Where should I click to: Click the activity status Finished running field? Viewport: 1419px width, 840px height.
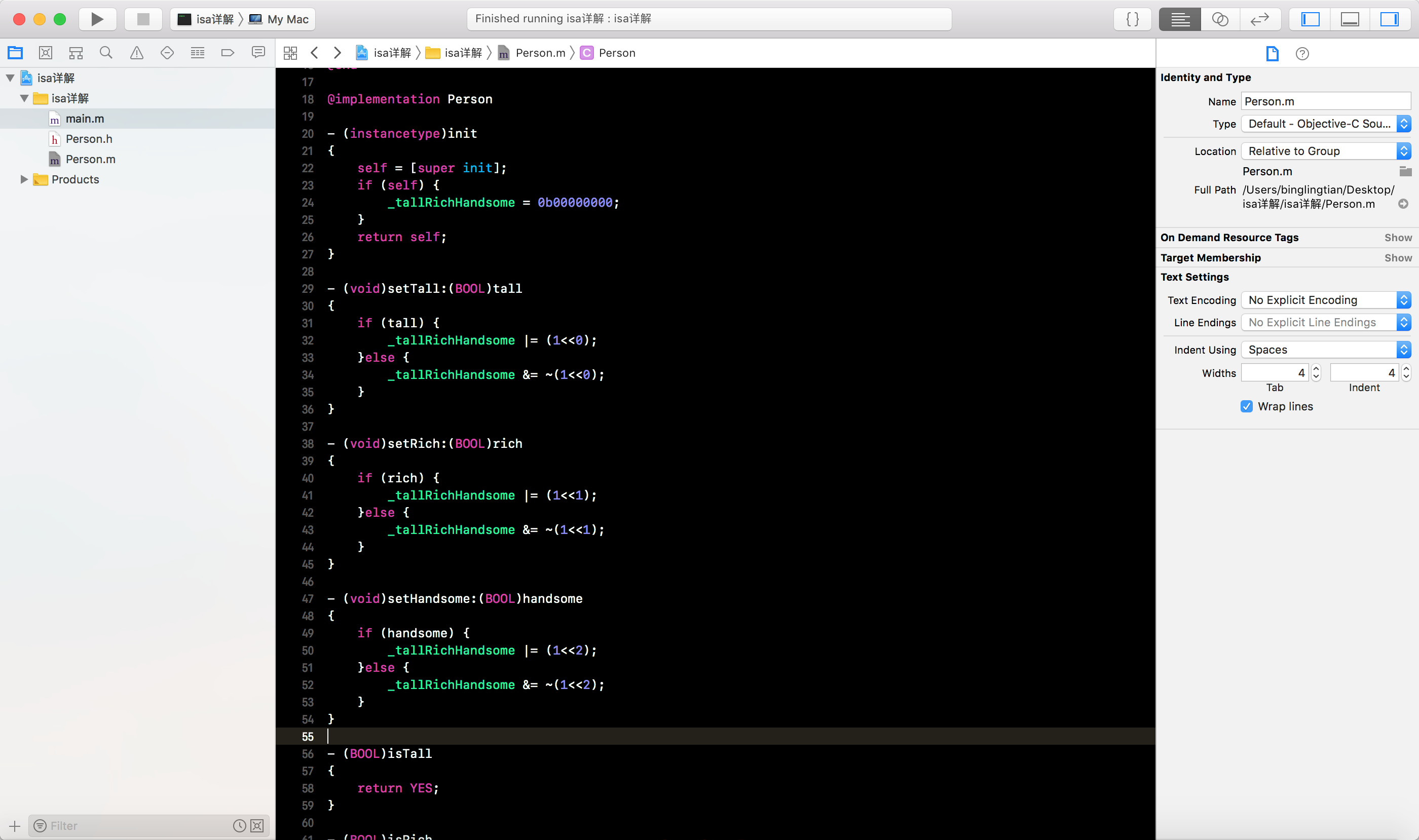[x=709, y=19]
